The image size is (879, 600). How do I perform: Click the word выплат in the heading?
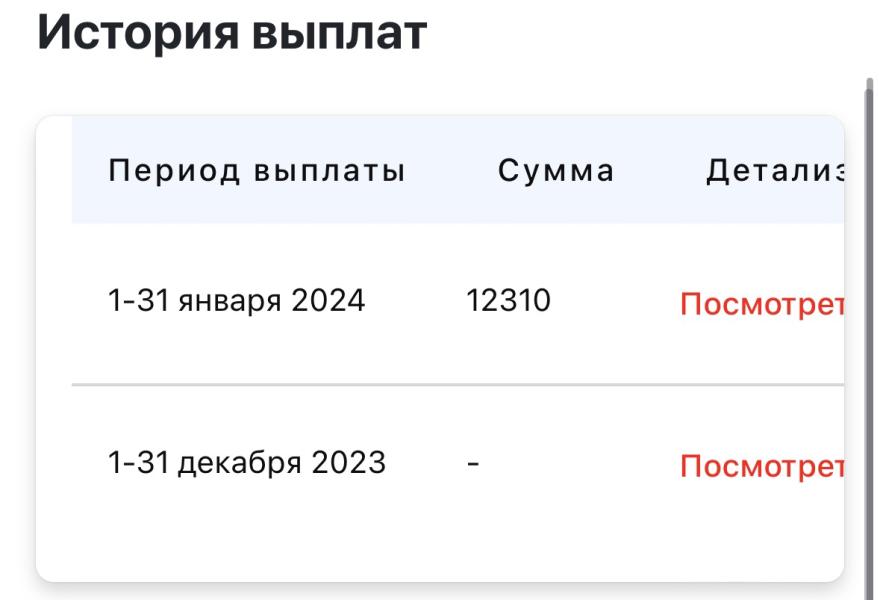tap(340, 33)
